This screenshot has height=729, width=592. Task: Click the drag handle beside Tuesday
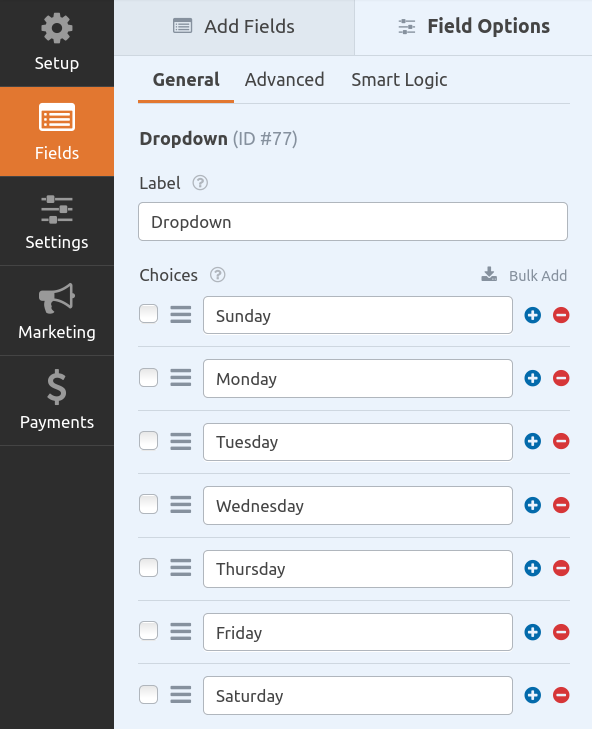[180, 441]
